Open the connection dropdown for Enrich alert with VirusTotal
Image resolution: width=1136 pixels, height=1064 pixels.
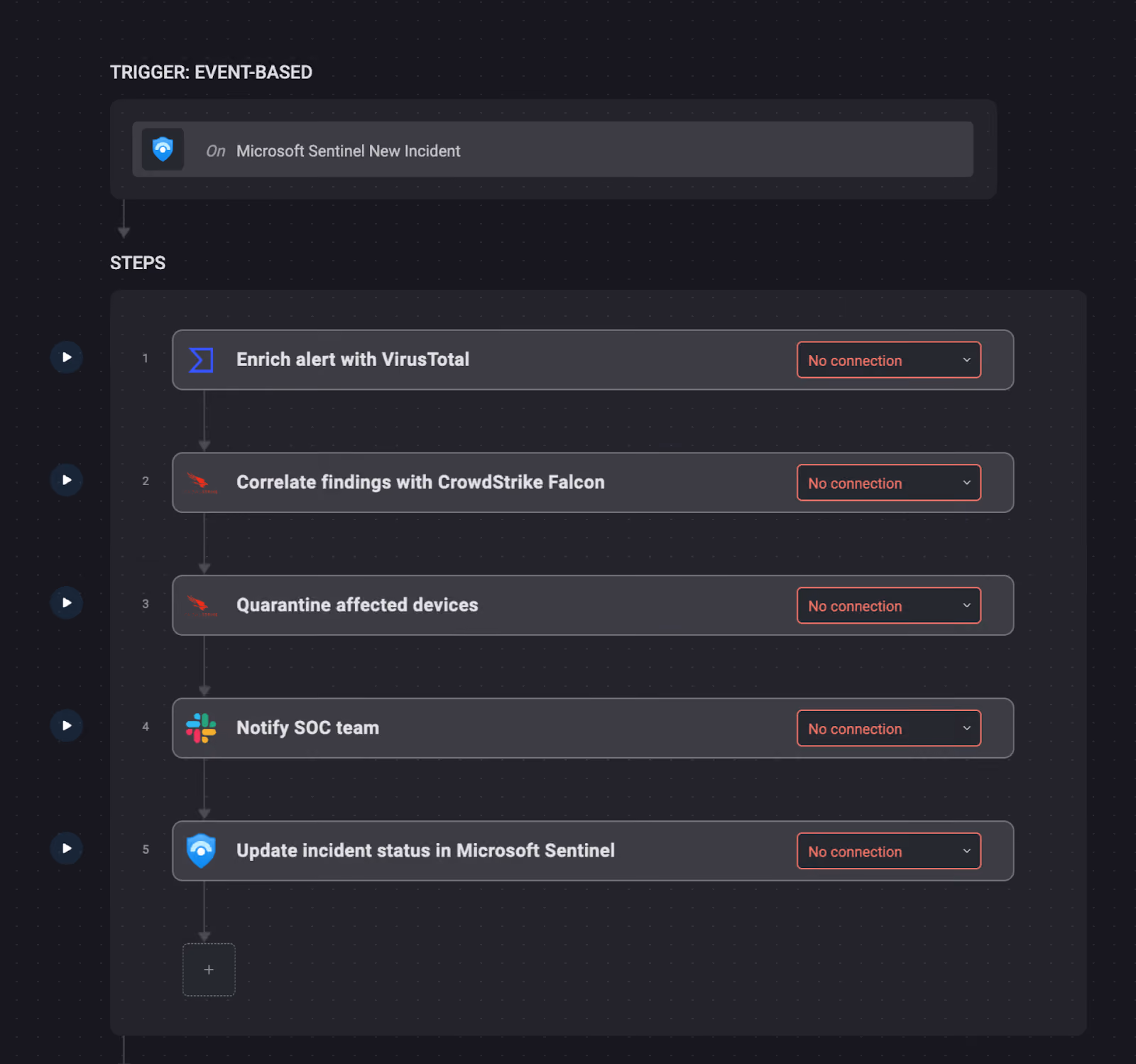[x=889, y=360]
